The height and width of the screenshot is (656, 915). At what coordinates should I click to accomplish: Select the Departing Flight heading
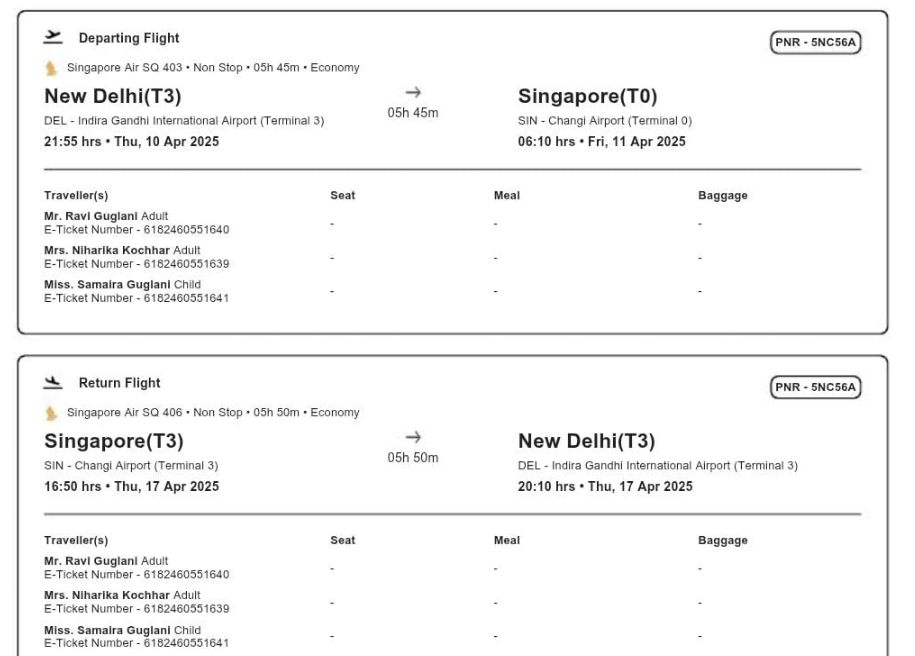[x=129, y=38]
